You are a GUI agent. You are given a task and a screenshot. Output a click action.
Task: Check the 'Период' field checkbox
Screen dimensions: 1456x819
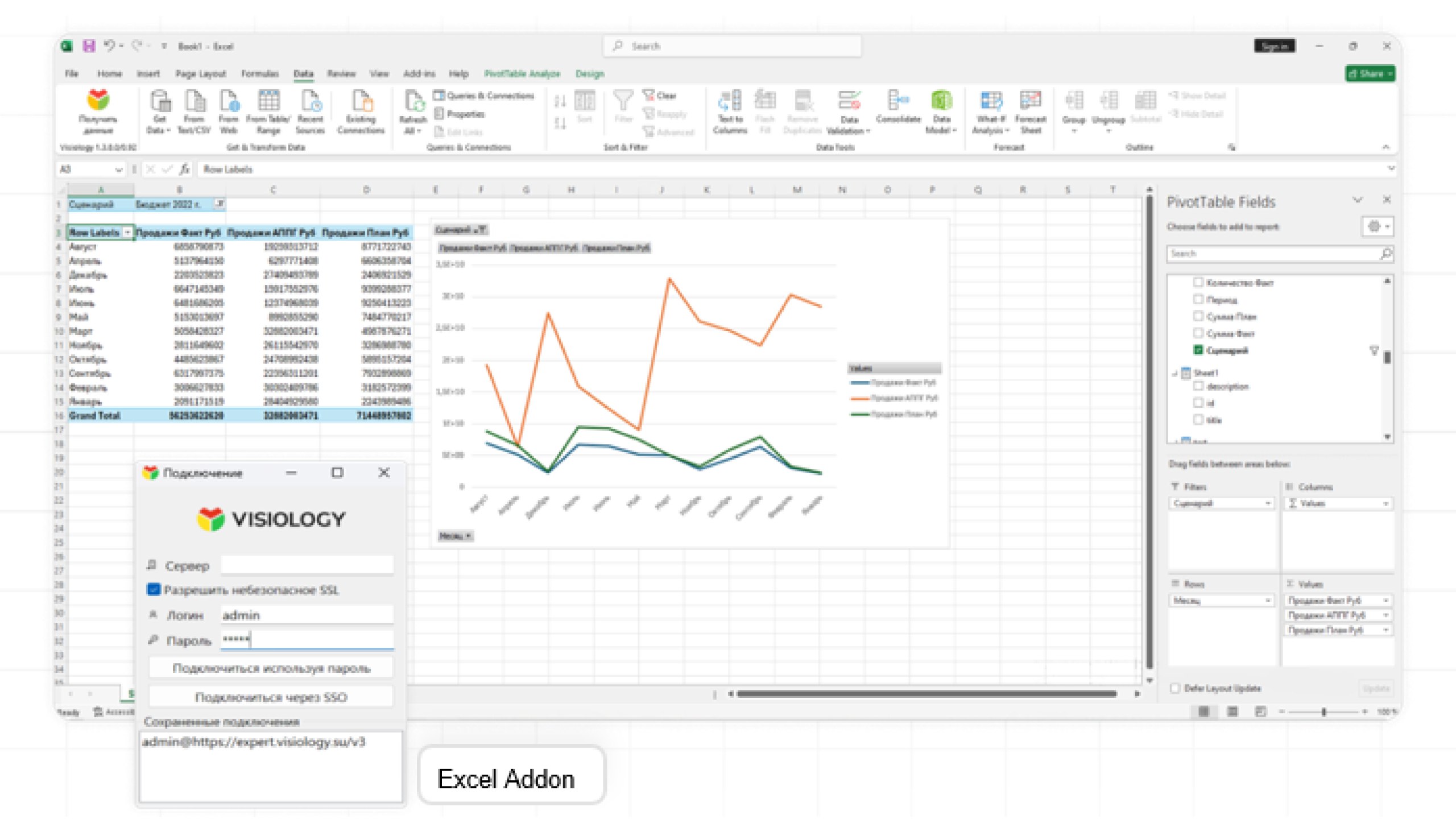tap(1198, 299)
